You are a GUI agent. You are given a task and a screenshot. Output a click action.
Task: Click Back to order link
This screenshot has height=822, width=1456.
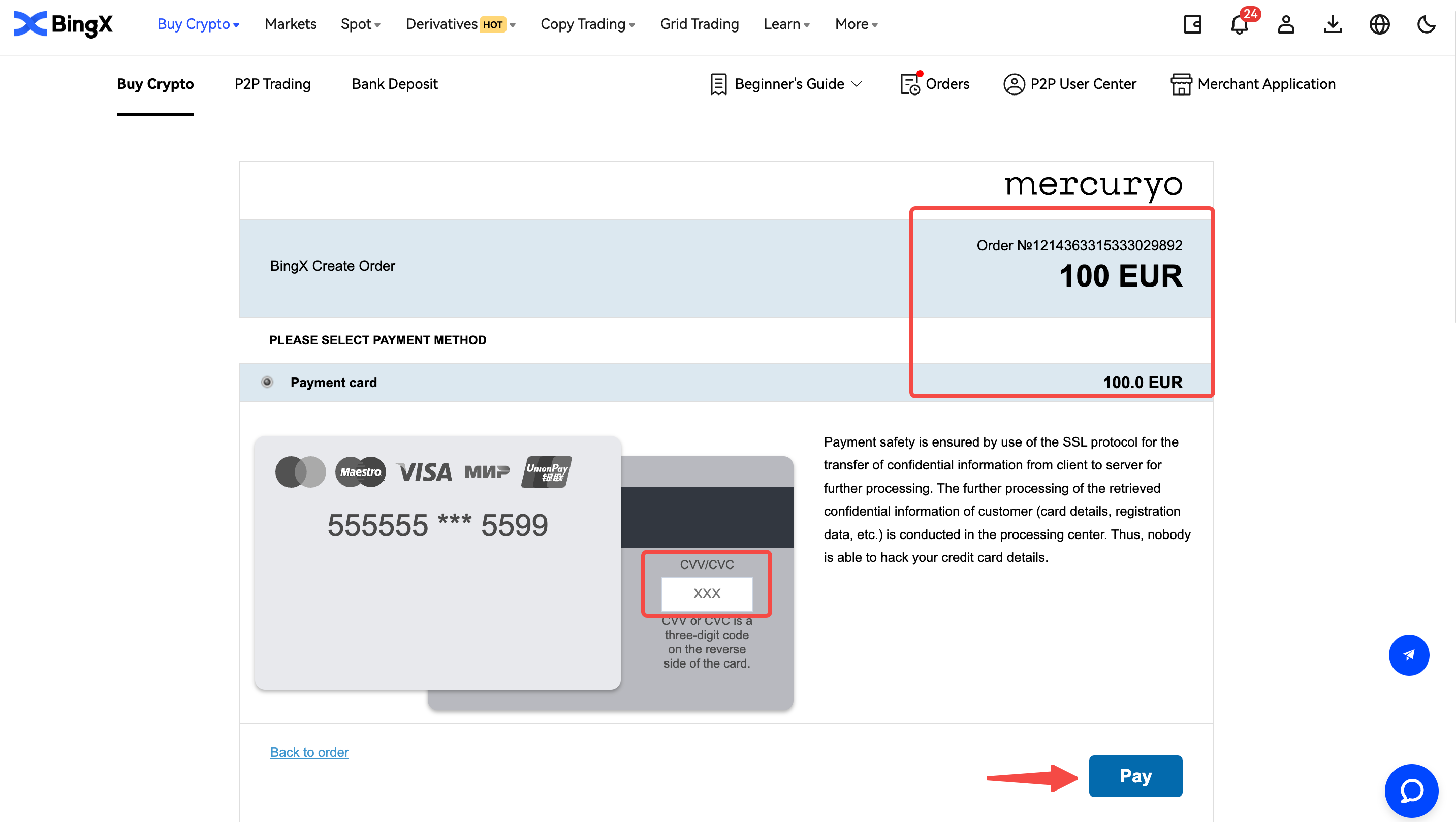tap(309, 752)
